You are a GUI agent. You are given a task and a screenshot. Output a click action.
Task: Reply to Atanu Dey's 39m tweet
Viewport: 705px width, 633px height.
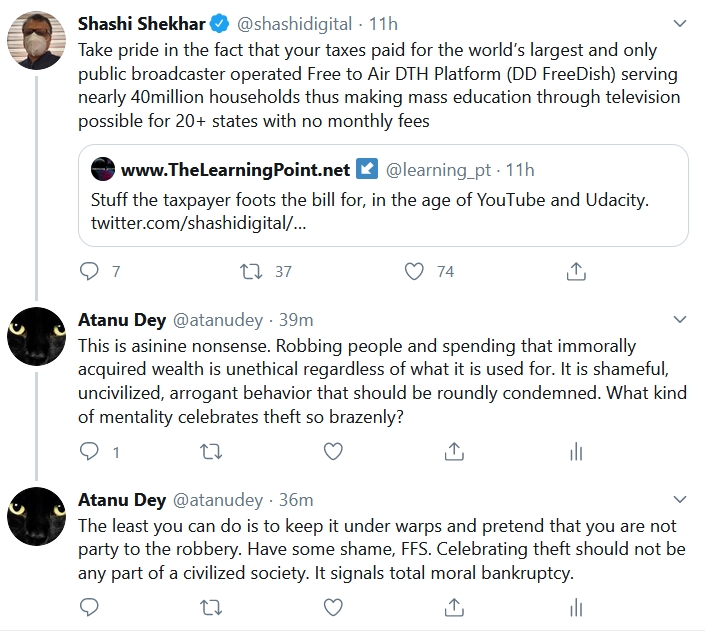click(89, 452)
